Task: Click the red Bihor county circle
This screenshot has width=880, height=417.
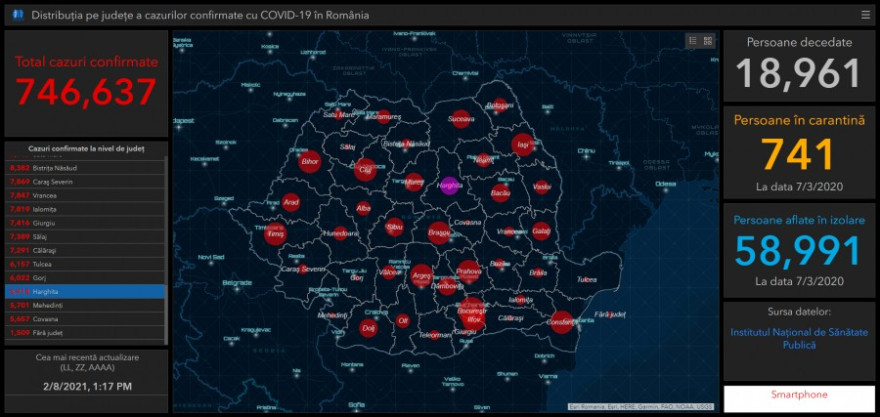Action: (310, 161)
